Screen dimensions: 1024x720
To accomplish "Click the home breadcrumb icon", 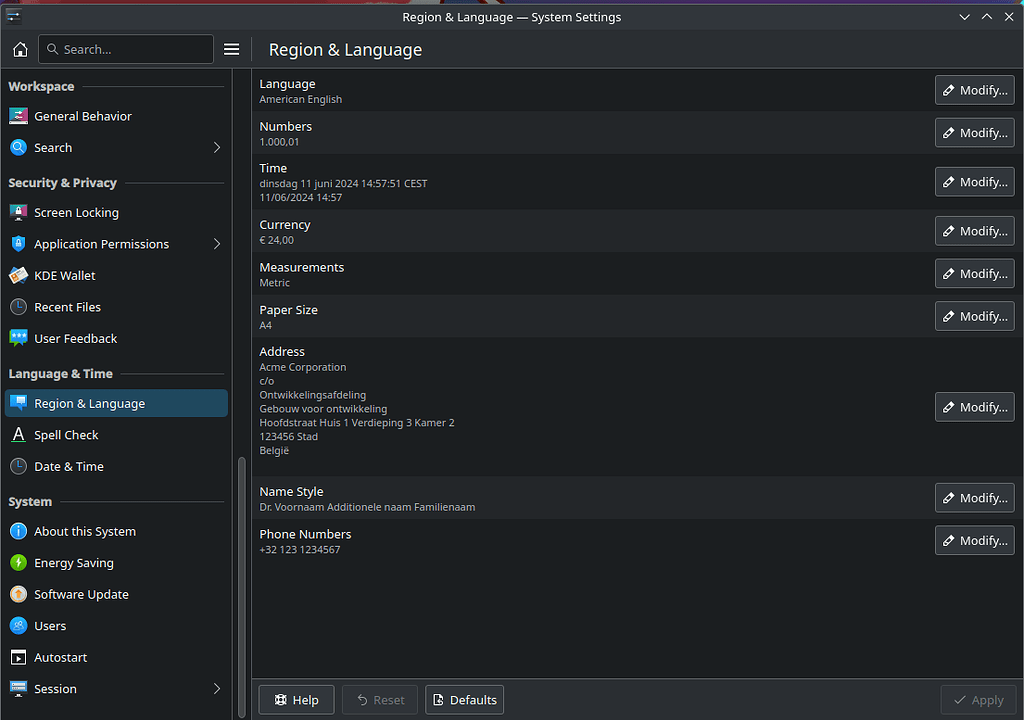I will [20, 48].
